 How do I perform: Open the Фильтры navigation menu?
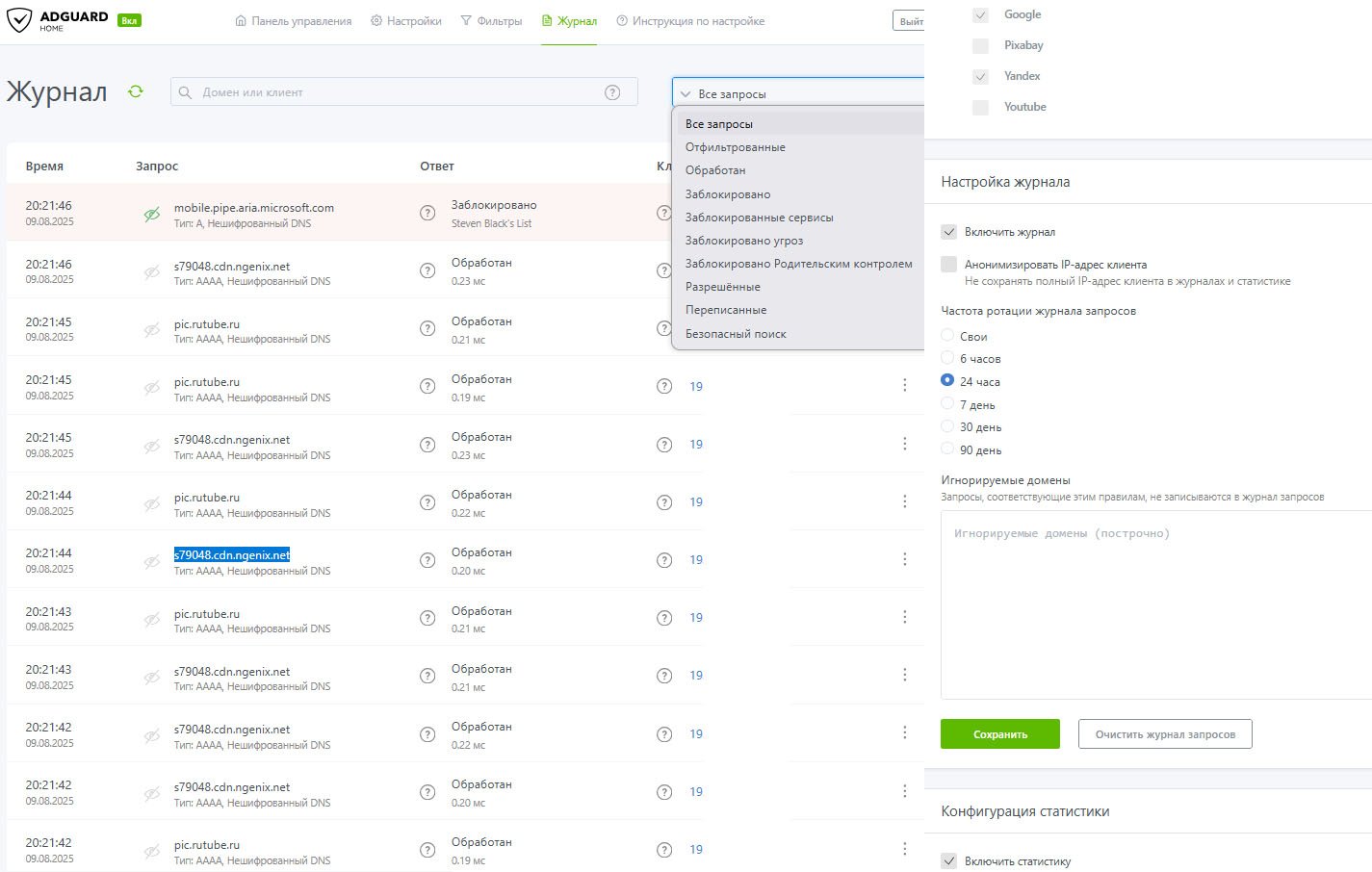[491, 21]
